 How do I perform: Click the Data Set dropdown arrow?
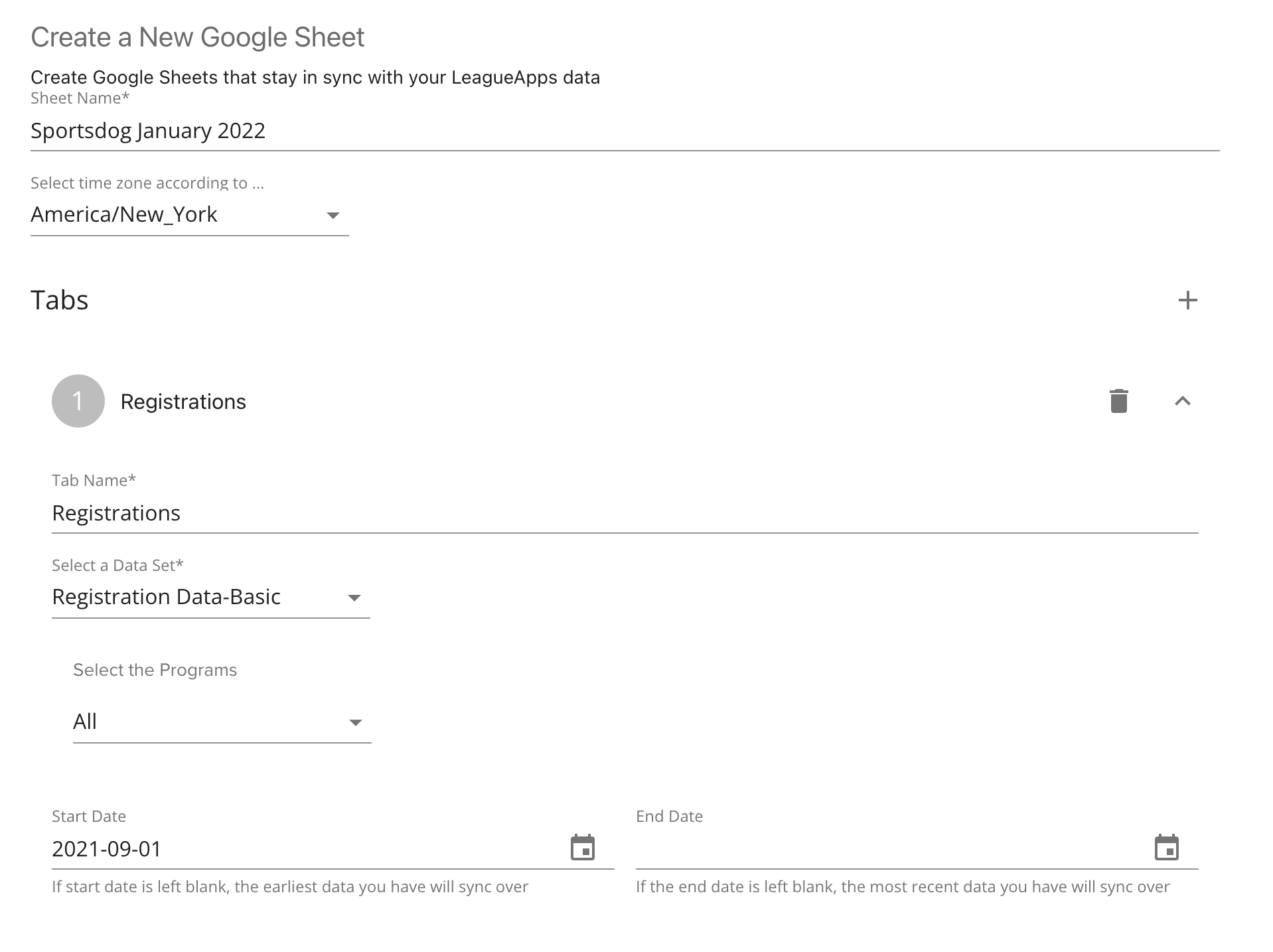[x=356, y=597]
